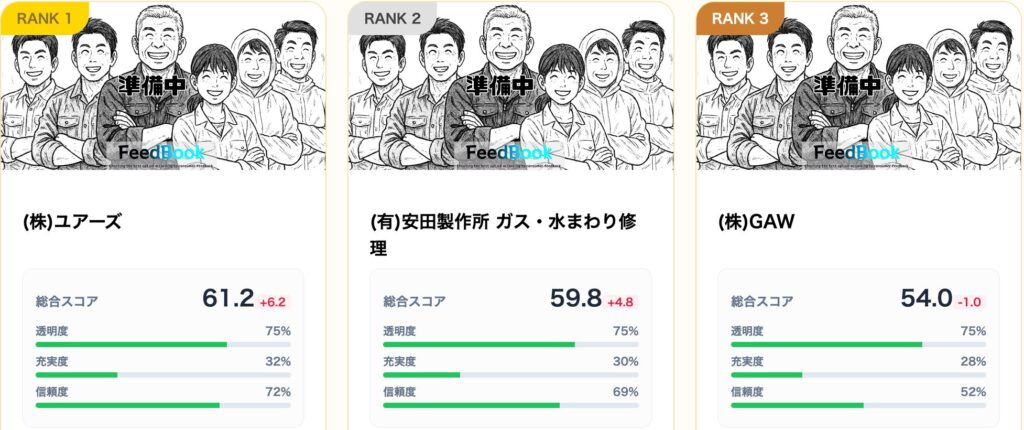The width and height of the screenshot is (1024, 430).
Task: Click the RANK 2 badge
Action: pyautogui.click(x=393, y=17)
